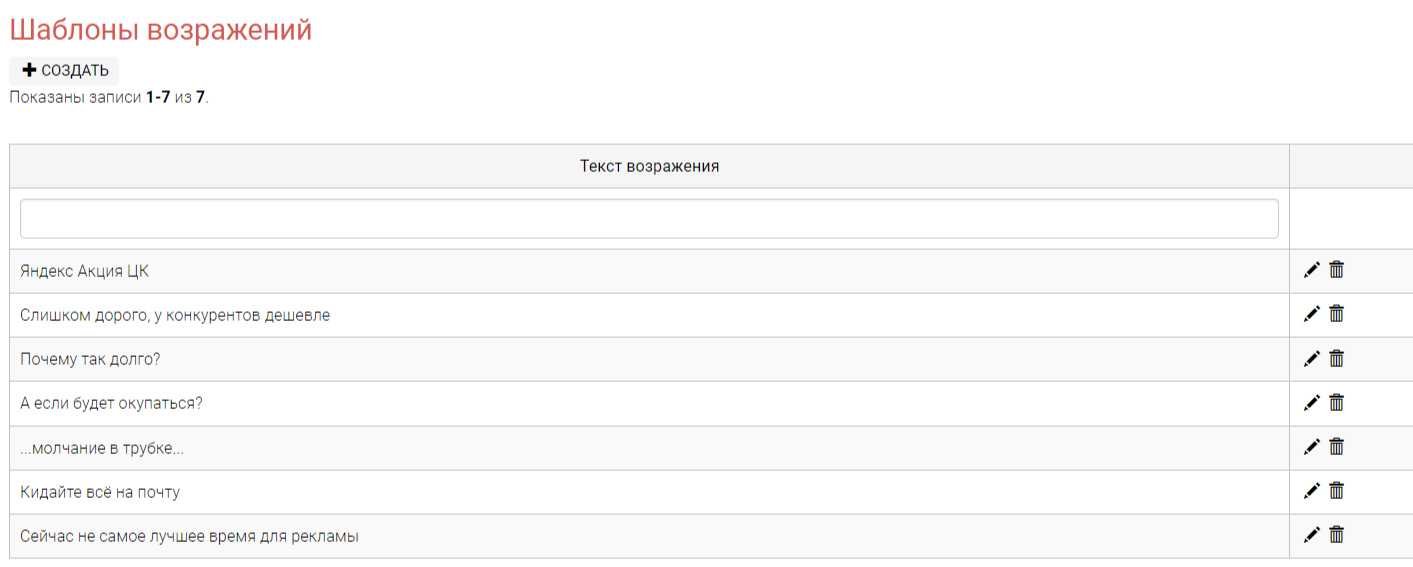Edit the 'Яндекс Акция ЦК' template
The height and width of the screenshot is (567, 1413).
[1312, 270]
